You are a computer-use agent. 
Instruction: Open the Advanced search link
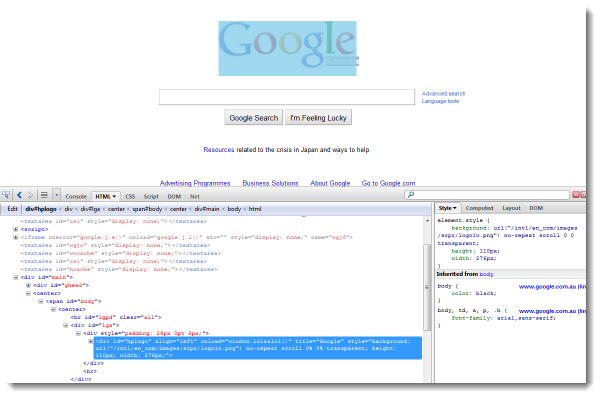[443, 94]
